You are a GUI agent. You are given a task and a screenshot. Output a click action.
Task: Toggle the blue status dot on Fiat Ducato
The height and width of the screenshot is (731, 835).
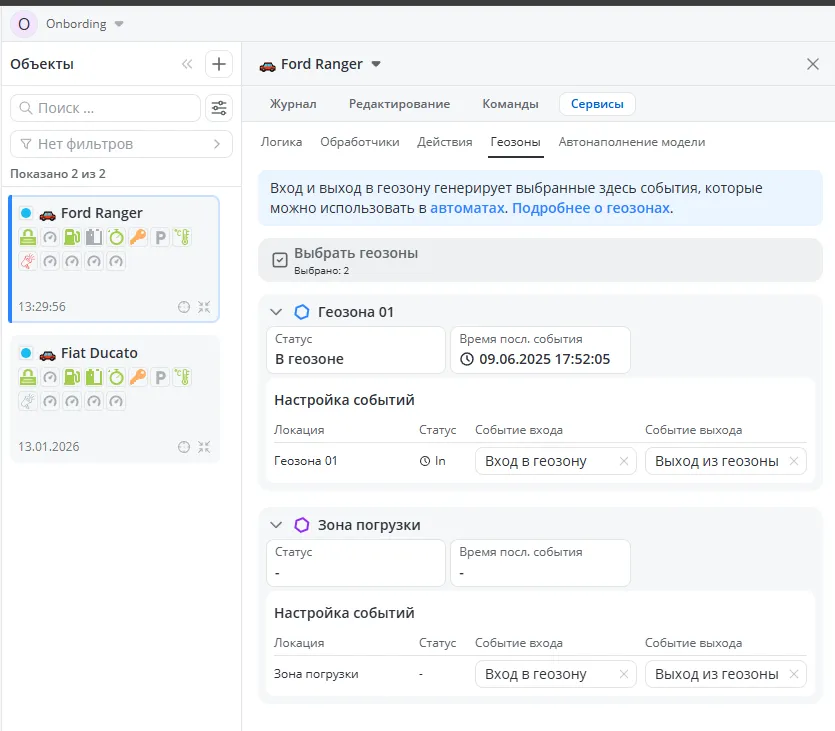click(x=26, y=353)
